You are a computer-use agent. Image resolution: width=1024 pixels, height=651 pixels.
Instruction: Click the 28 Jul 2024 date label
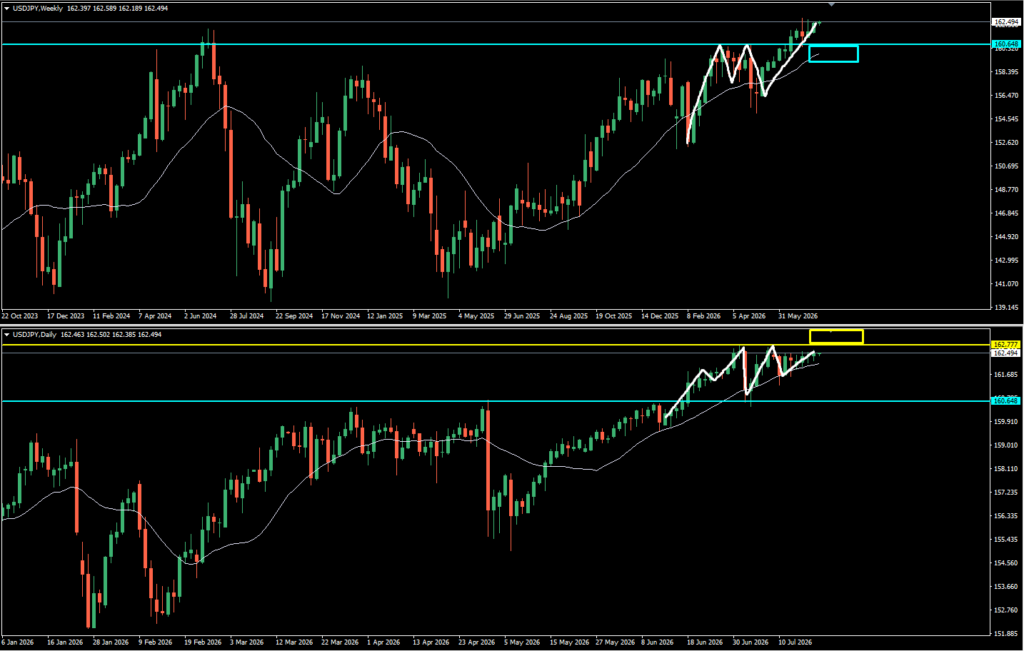pos(246,315)
